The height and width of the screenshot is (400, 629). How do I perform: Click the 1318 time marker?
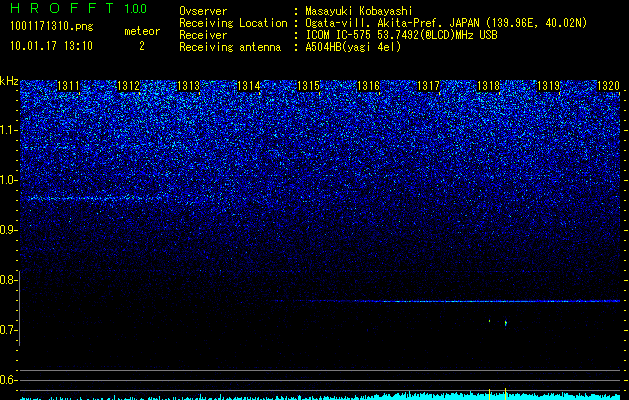click(x=488, y=86)
